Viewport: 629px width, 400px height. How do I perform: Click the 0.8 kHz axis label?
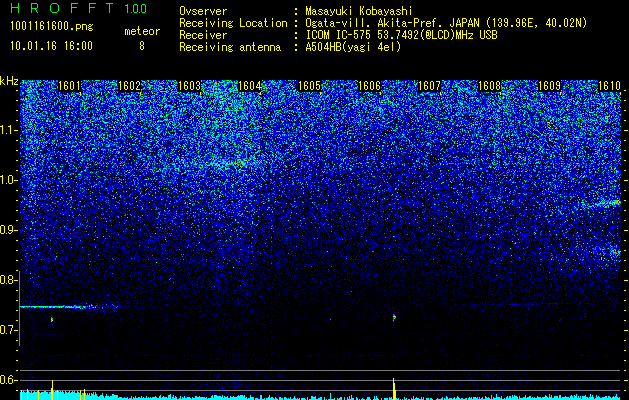(x=9, y=280)
